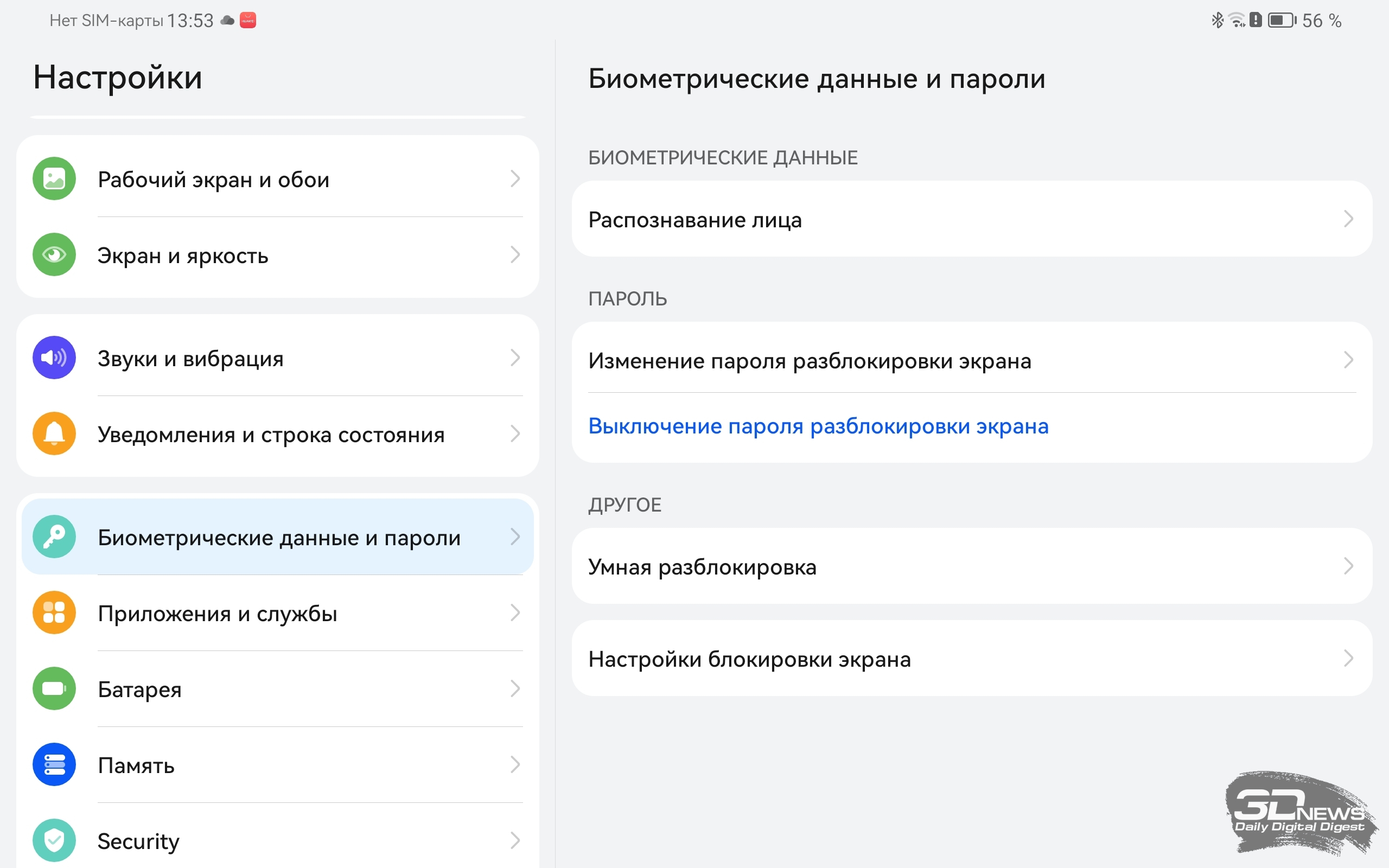
Task: Expand chevron on Распознавание лица row
Action: pyautogui.click(x=1348, y=219)
